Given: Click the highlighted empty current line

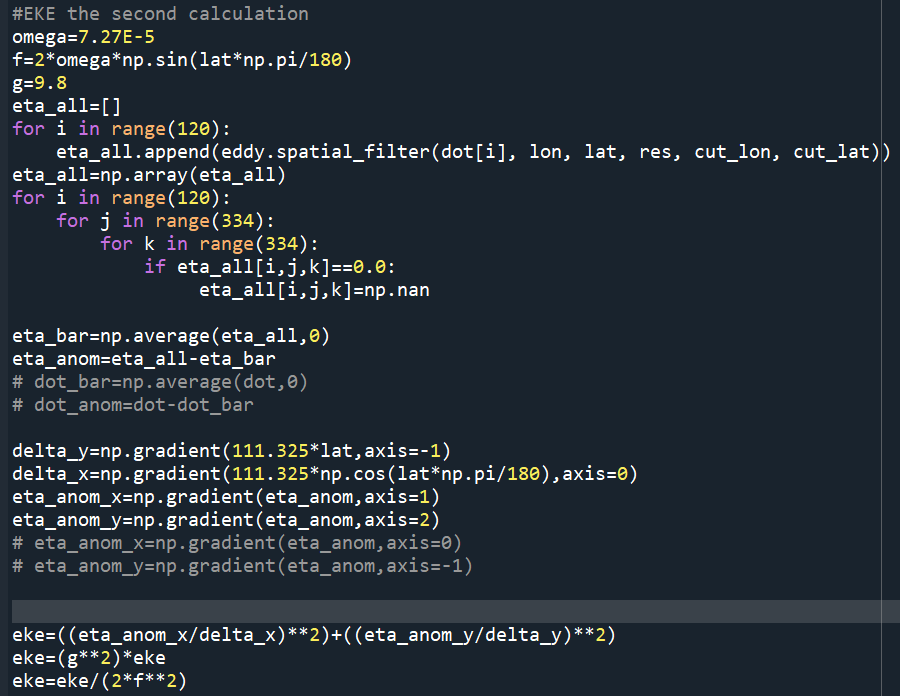Looking at the screenshot, I should point(456,611).
